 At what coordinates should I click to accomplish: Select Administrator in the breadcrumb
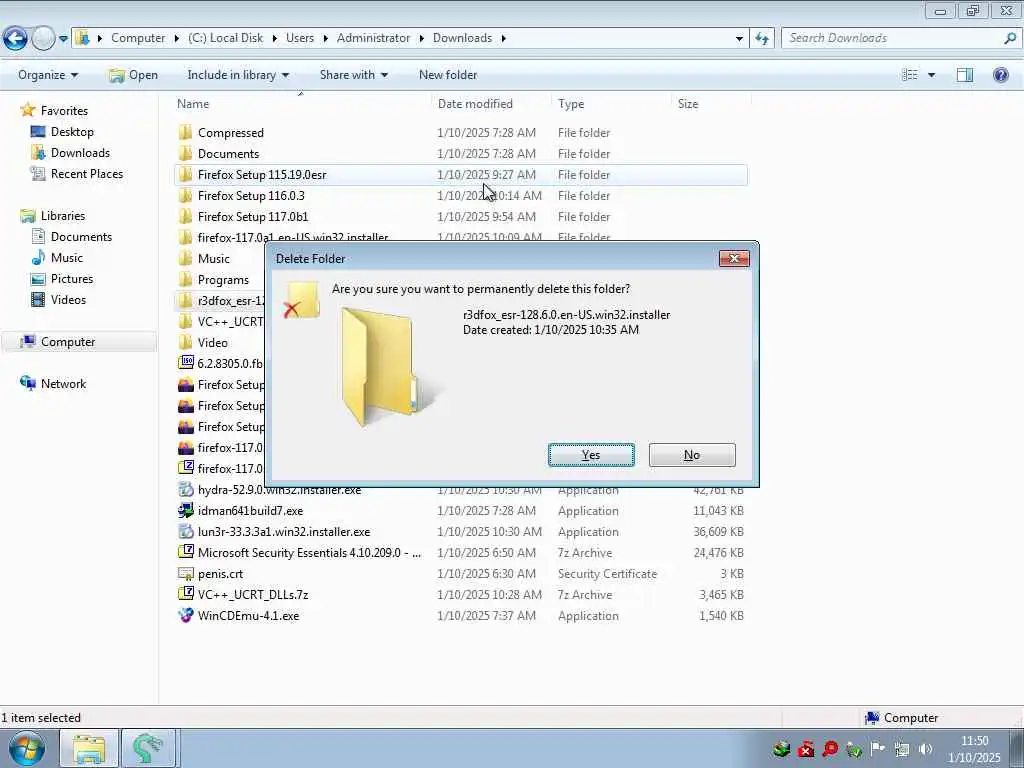pyautogui.click(x=374, y=38)
